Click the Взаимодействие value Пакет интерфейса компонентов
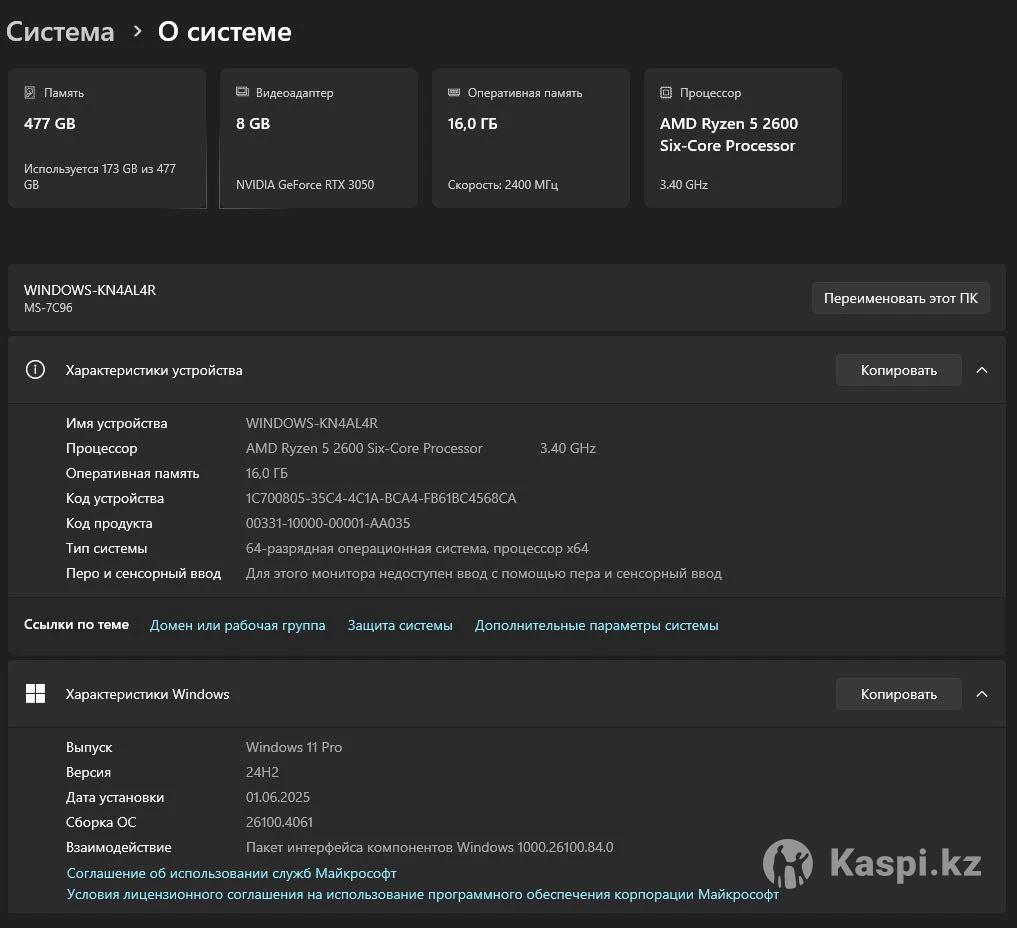The width and height of the screenshot is (1017, 928). pos(429,848)
